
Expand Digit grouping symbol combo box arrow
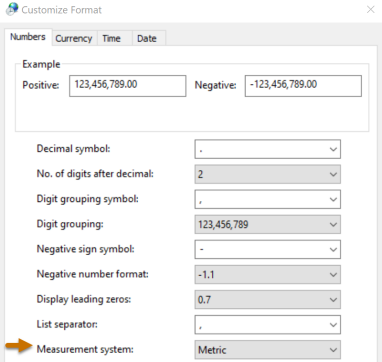333,199
